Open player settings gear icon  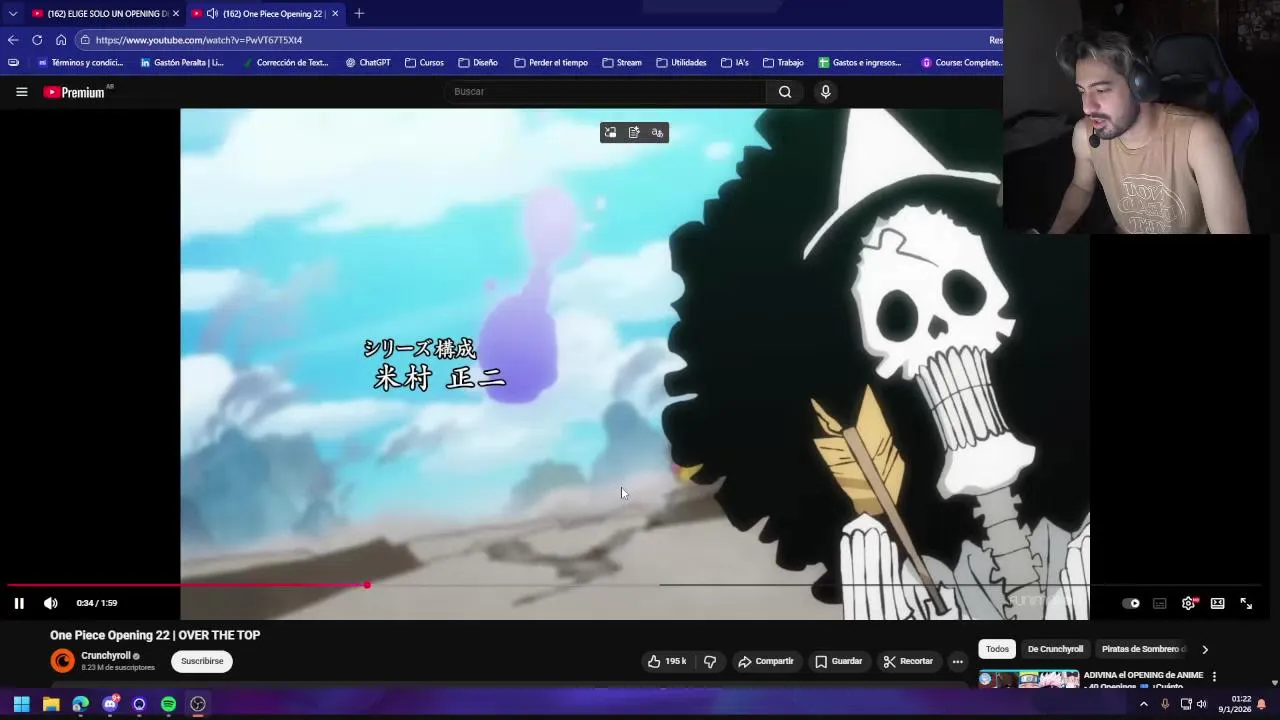coord(1188,603)
